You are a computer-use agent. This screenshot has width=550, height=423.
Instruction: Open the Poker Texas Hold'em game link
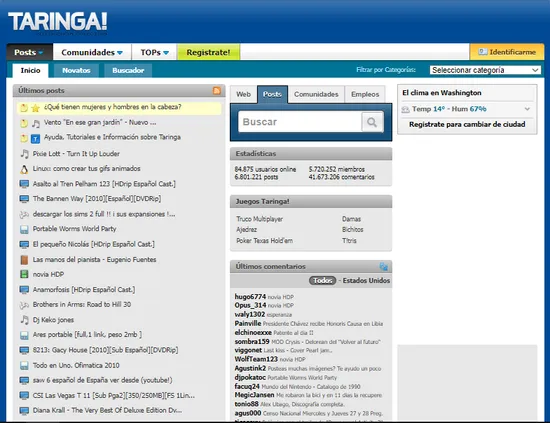point(264,241)
